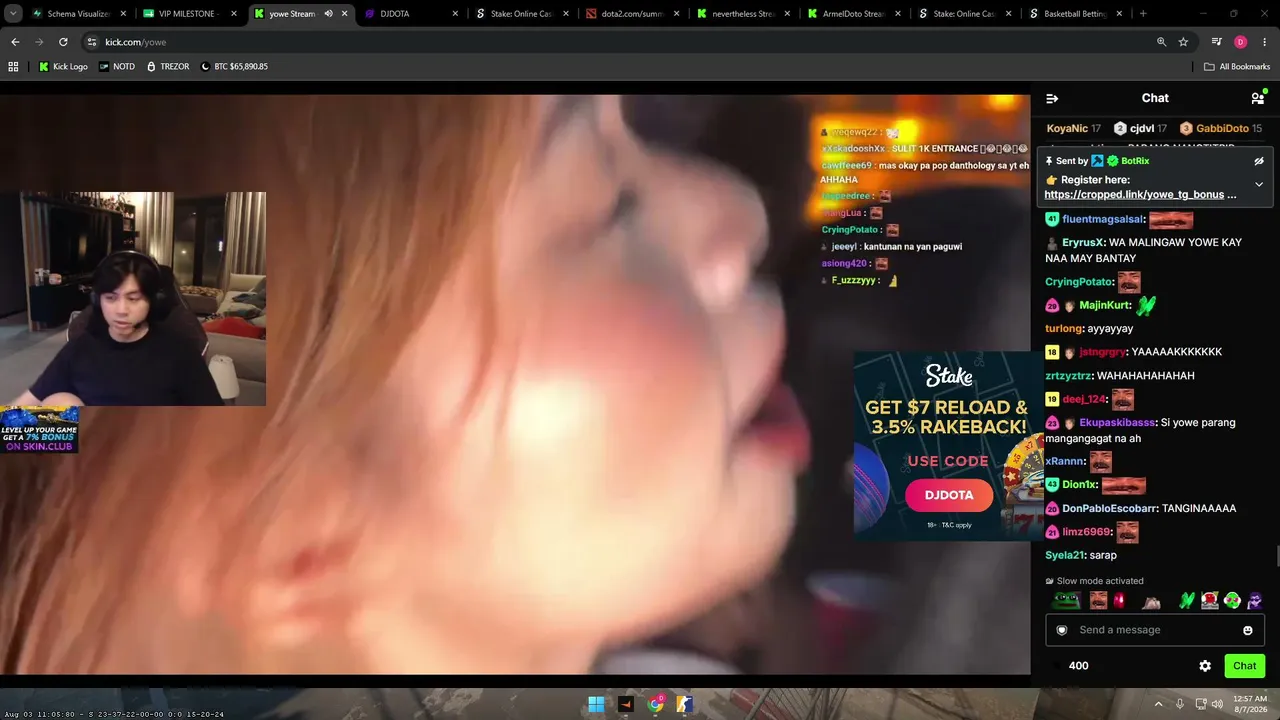Open the apps grid in bookmarks bar
The image size is (1280, 720).
13,67
